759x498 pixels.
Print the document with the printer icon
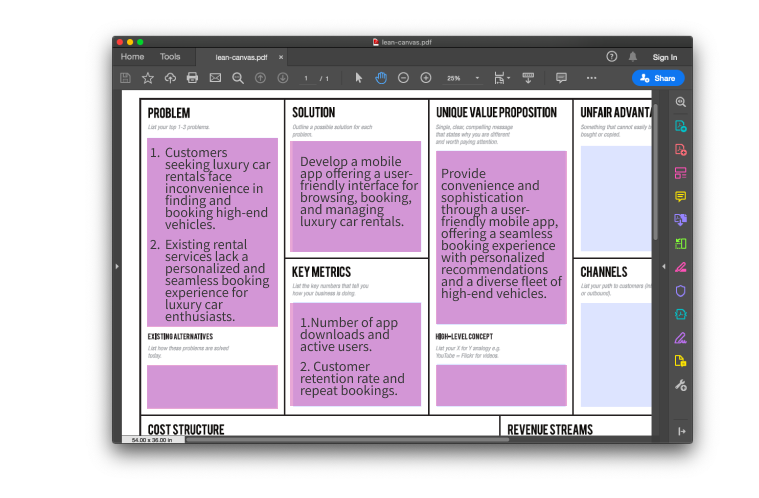pyautogui.click(x=192, y=78)
